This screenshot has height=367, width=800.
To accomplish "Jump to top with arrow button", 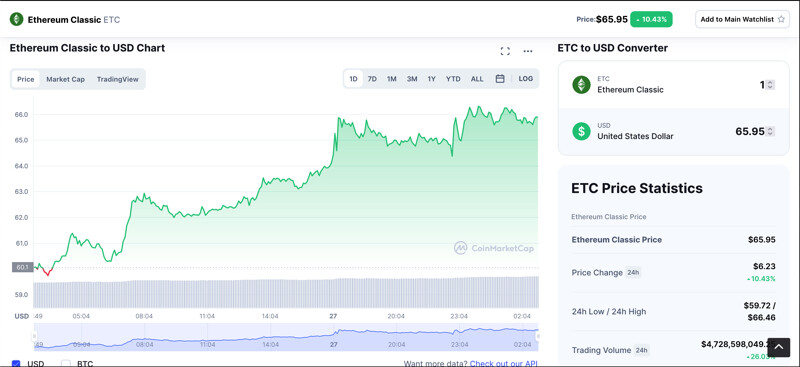I will tap(779, 348).
